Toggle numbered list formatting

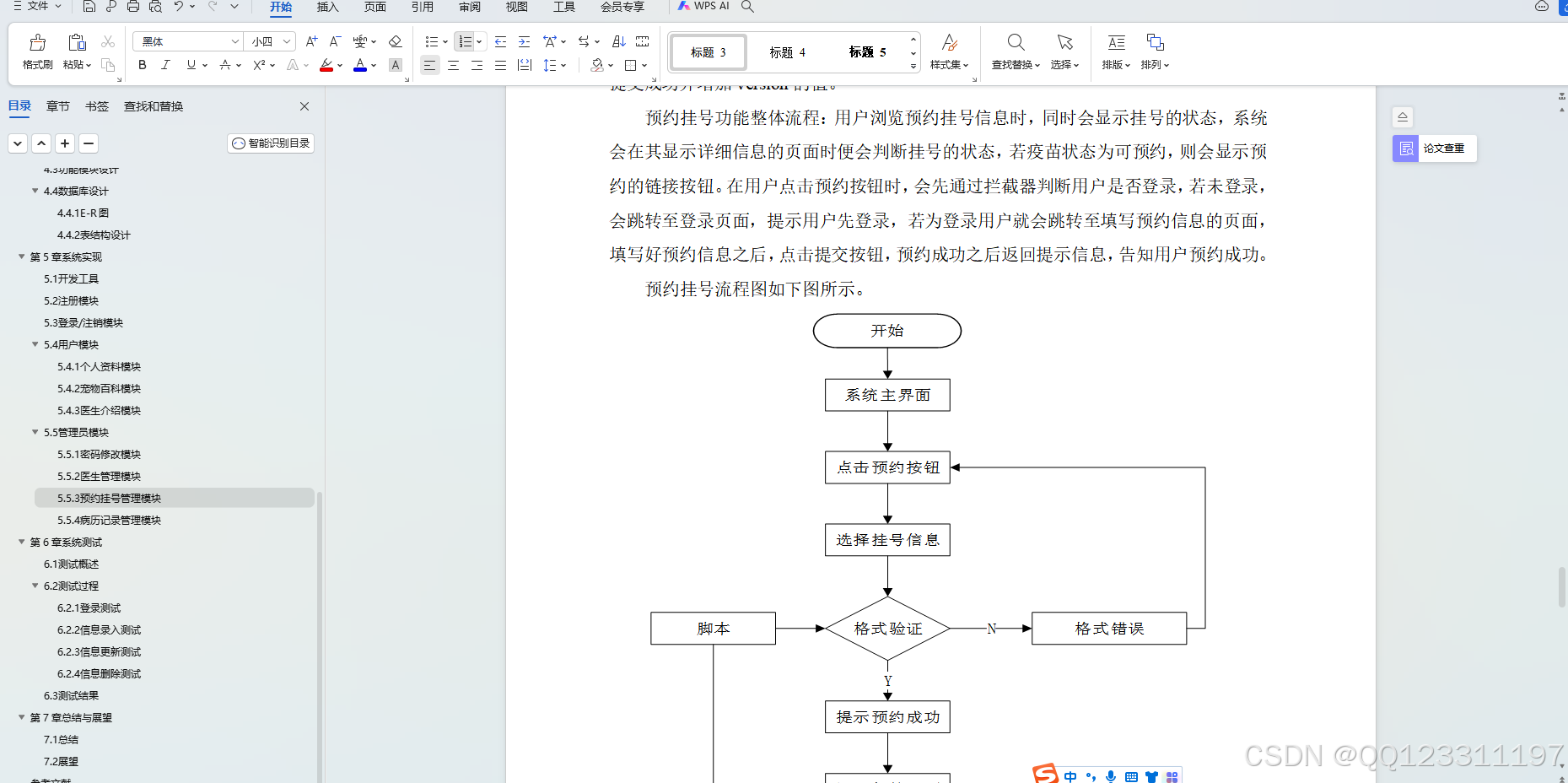pos(465,41)
